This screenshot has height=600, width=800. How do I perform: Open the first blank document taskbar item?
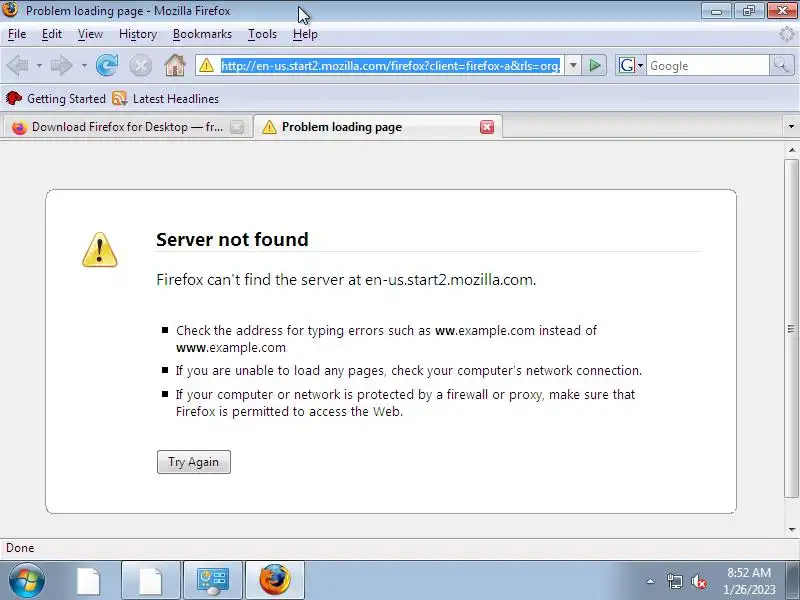(89, 581)
